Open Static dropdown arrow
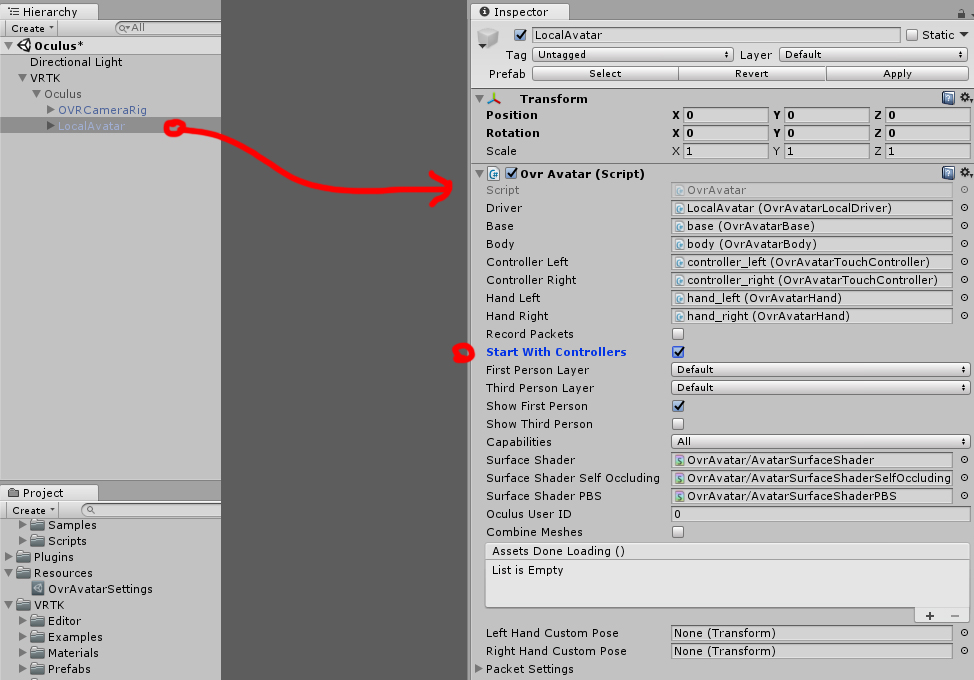The height and width of the screenshot is (680, 974). click(963, 35)
